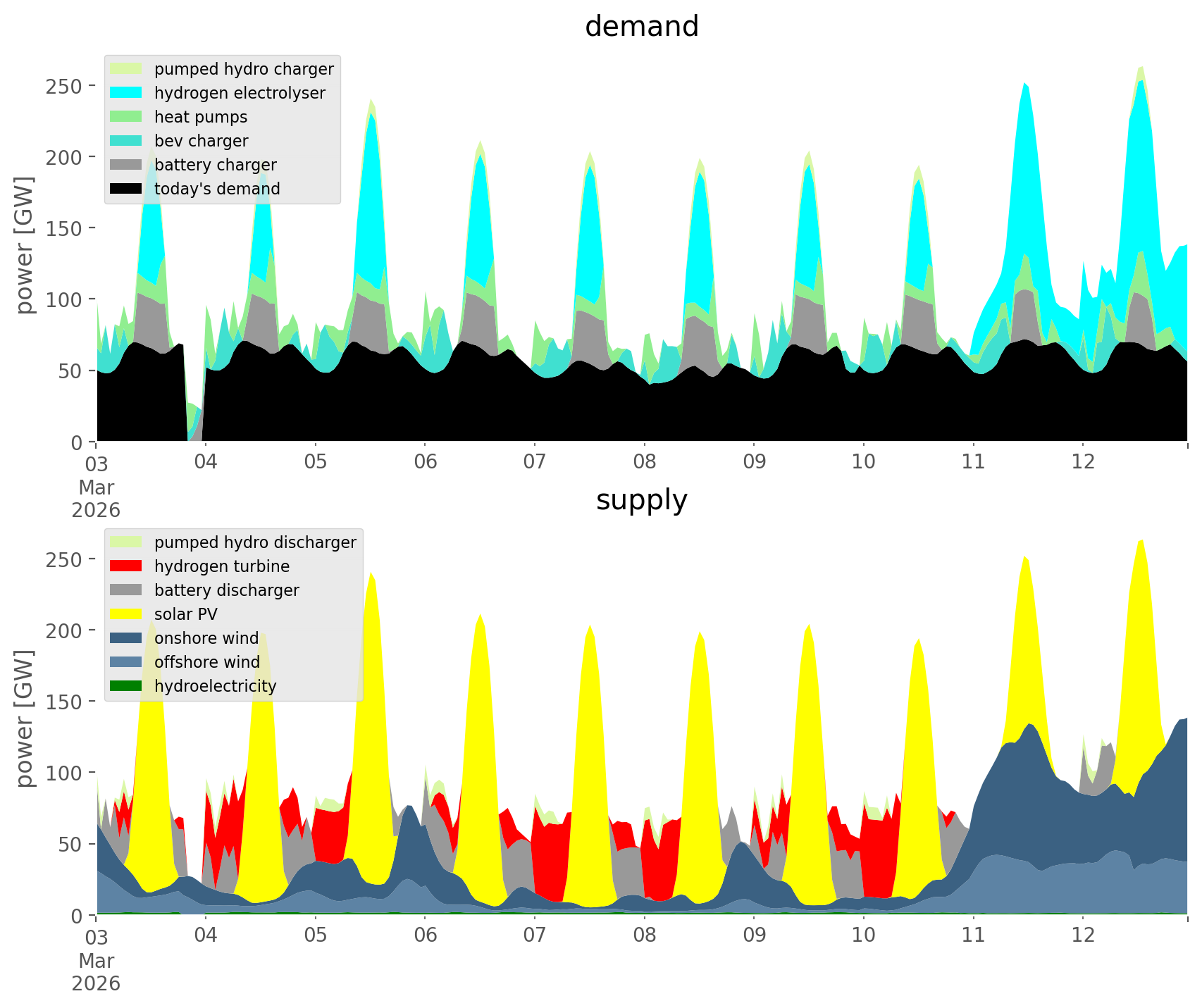Click the cyan hydrogen electrolyser legend swatch
This screenshot has height=1008, width=1202.
(126, 93)
